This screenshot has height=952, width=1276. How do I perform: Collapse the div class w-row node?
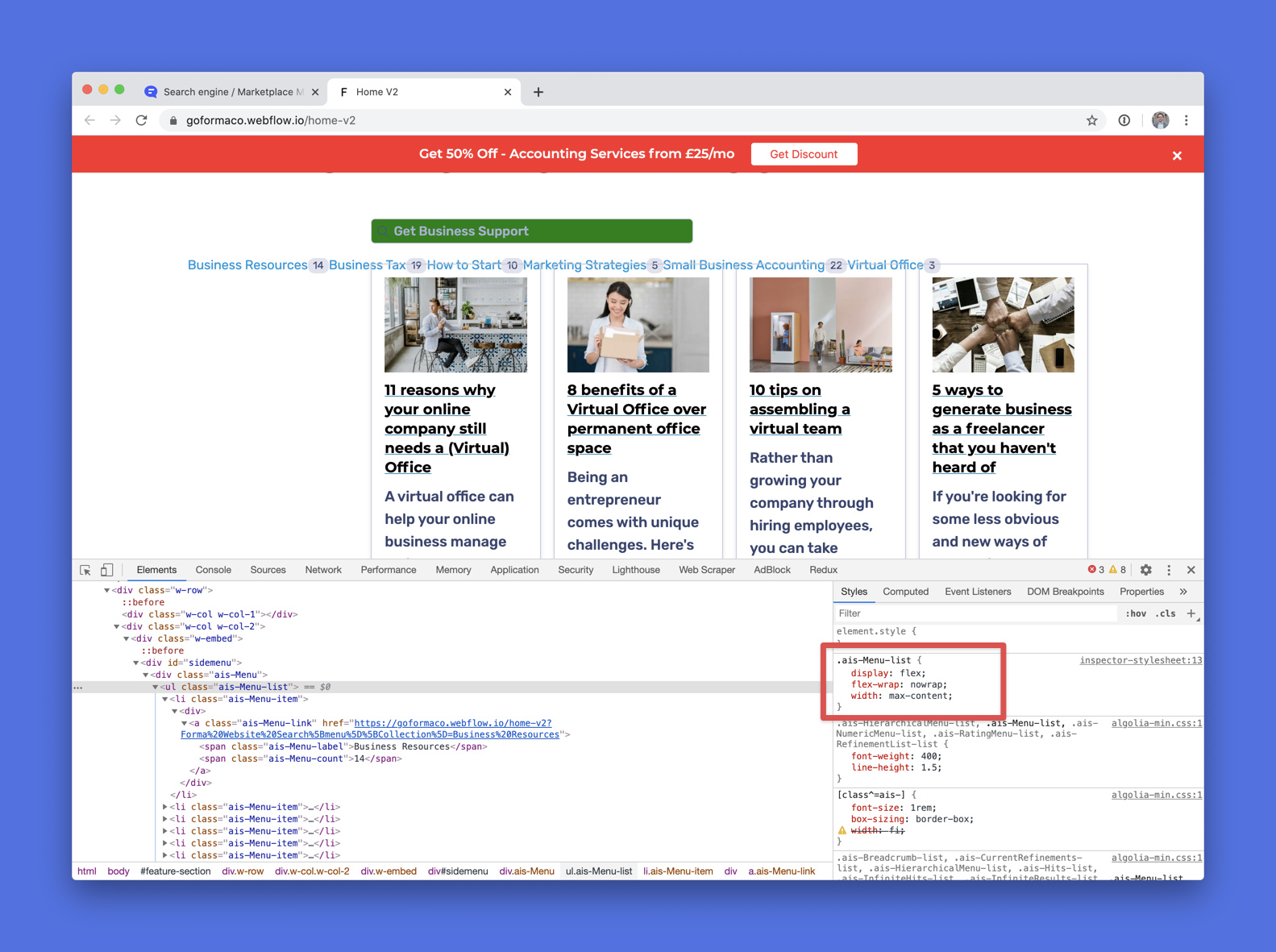(x=106, y=590)
